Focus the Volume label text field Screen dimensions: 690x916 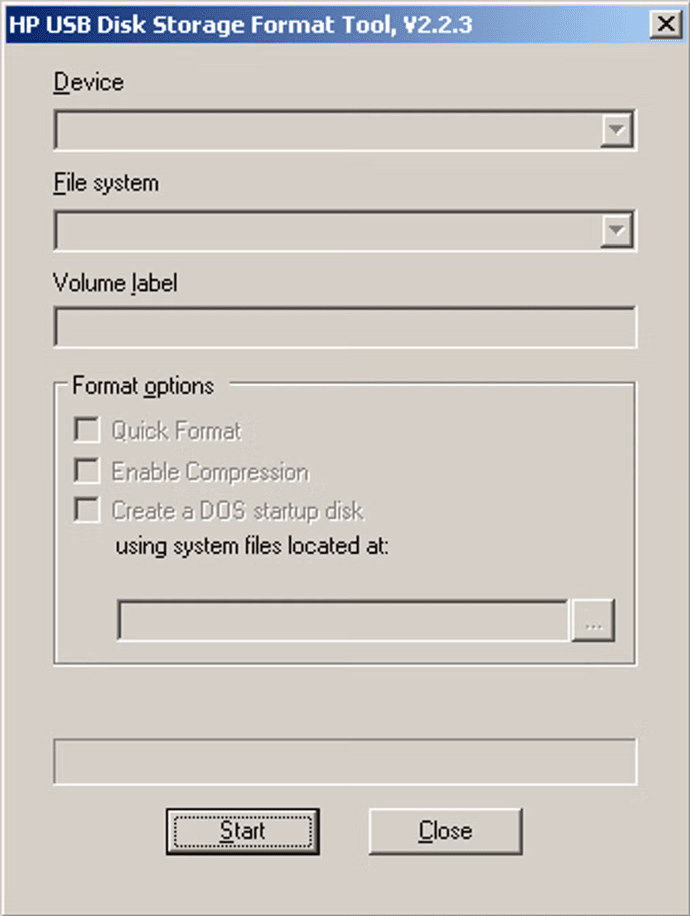(x=345, y=328)
